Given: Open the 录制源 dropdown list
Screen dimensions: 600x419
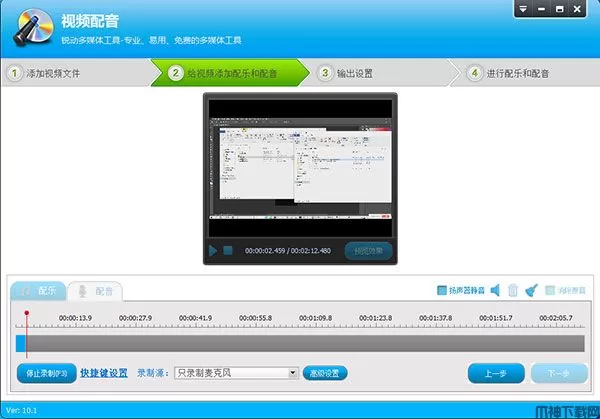Looking at the screenshot, I should [293, 373].
